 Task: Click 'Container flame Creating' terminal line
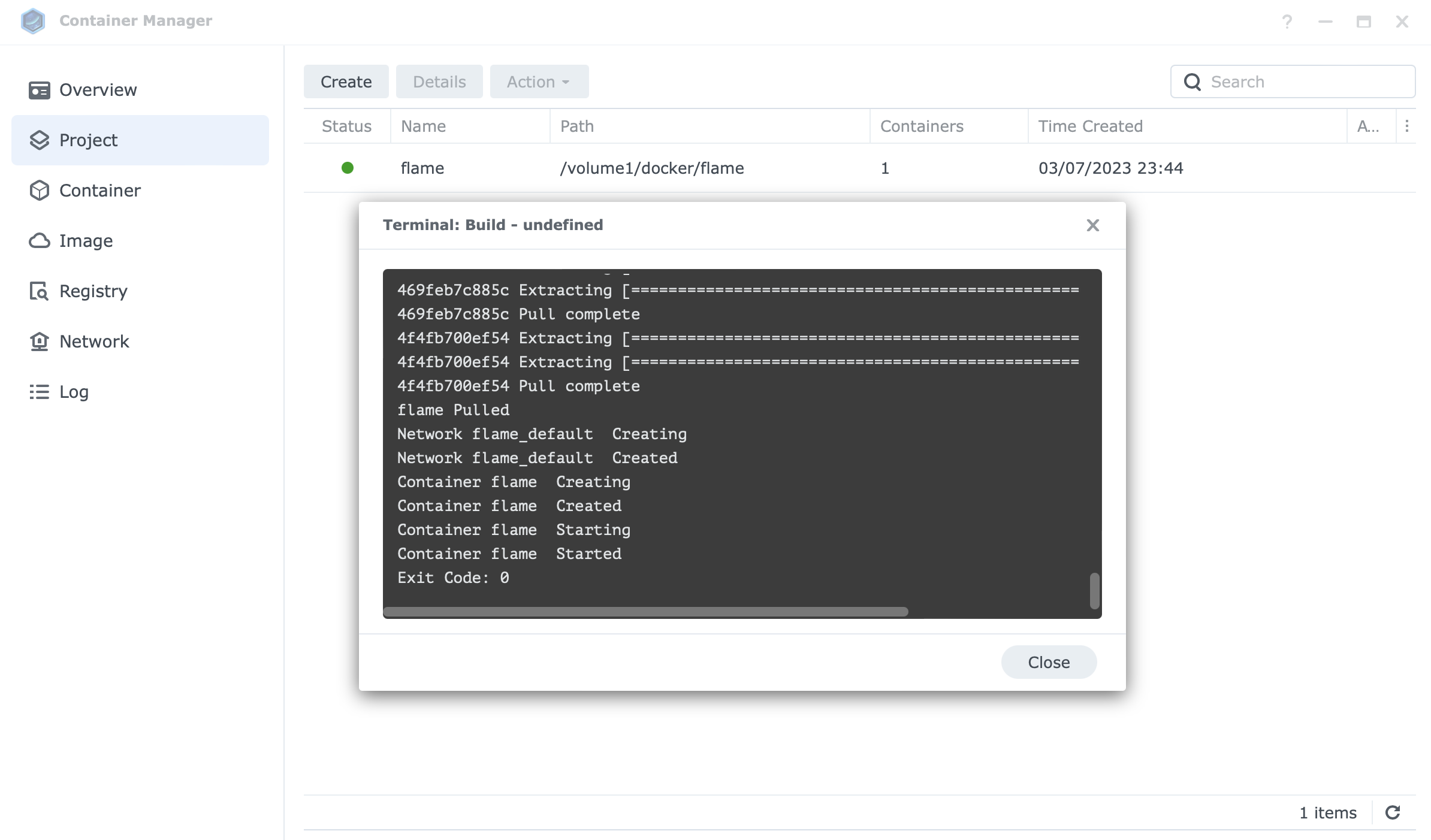[514, 482]
